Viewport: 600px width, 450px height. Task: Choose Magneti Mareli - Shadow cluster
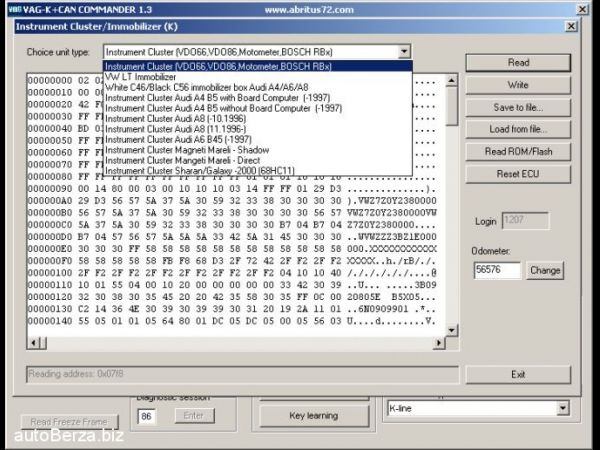[258, 150]
